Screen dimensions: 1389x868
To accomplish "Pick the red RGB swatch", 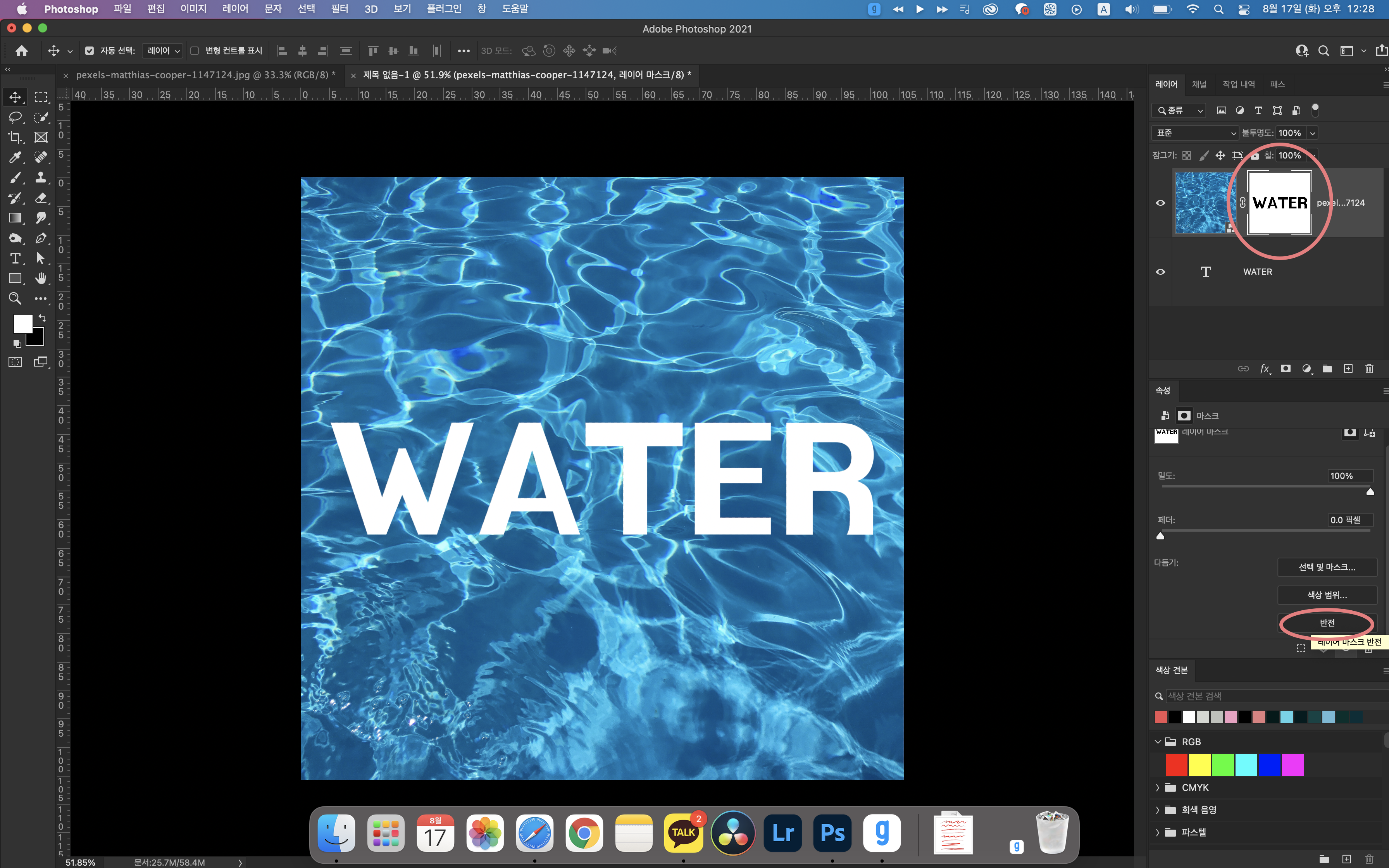I will (1176, 765).
